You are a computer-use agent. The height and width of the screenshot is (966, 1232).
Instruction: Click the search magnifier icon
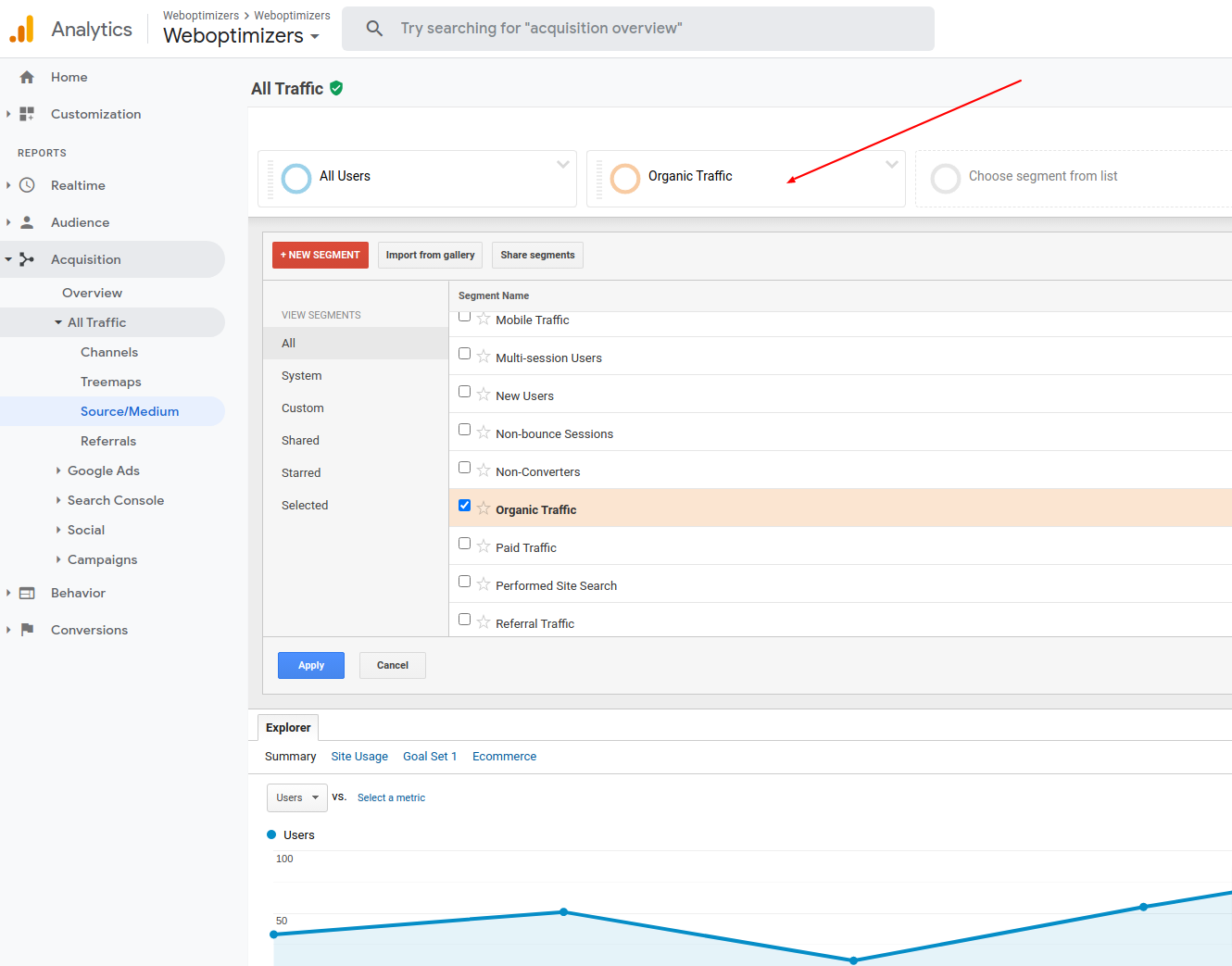(374, 29)
